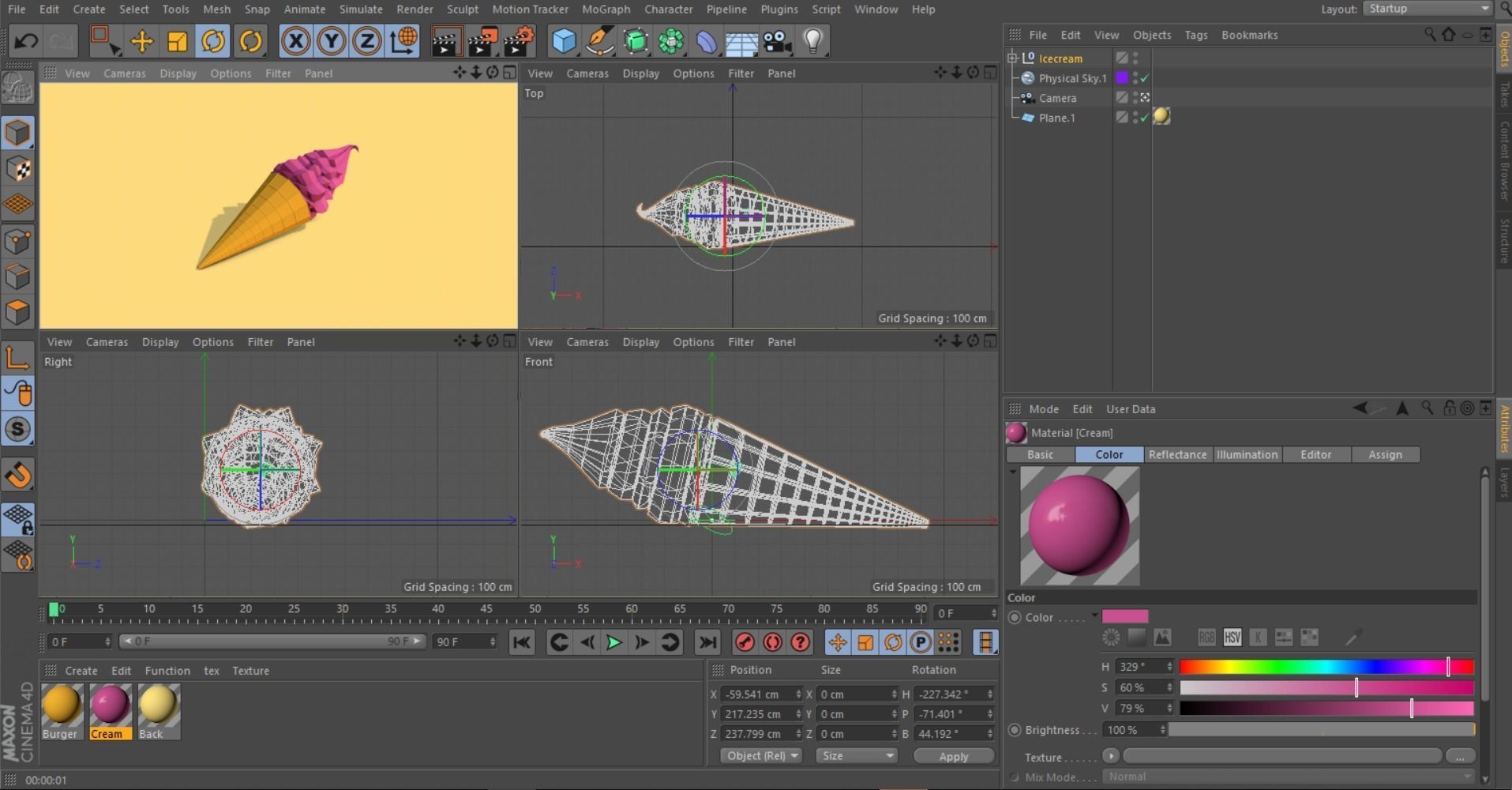The height and width of the screenshot is (790, 1512).
Task: Open the Objects manager Tags menu
Action: tap(1195, 35)
